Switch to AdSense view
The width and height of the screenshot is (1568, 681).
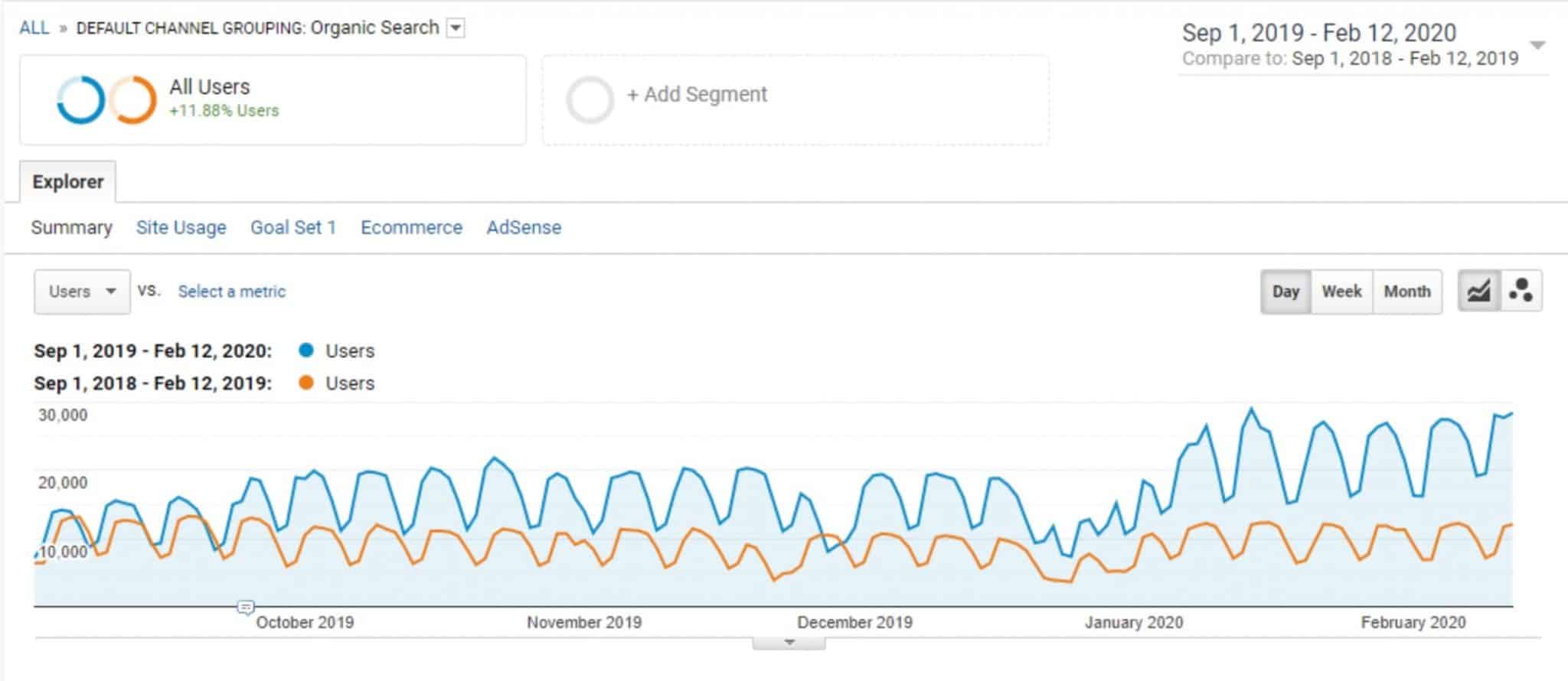[524, 228]
